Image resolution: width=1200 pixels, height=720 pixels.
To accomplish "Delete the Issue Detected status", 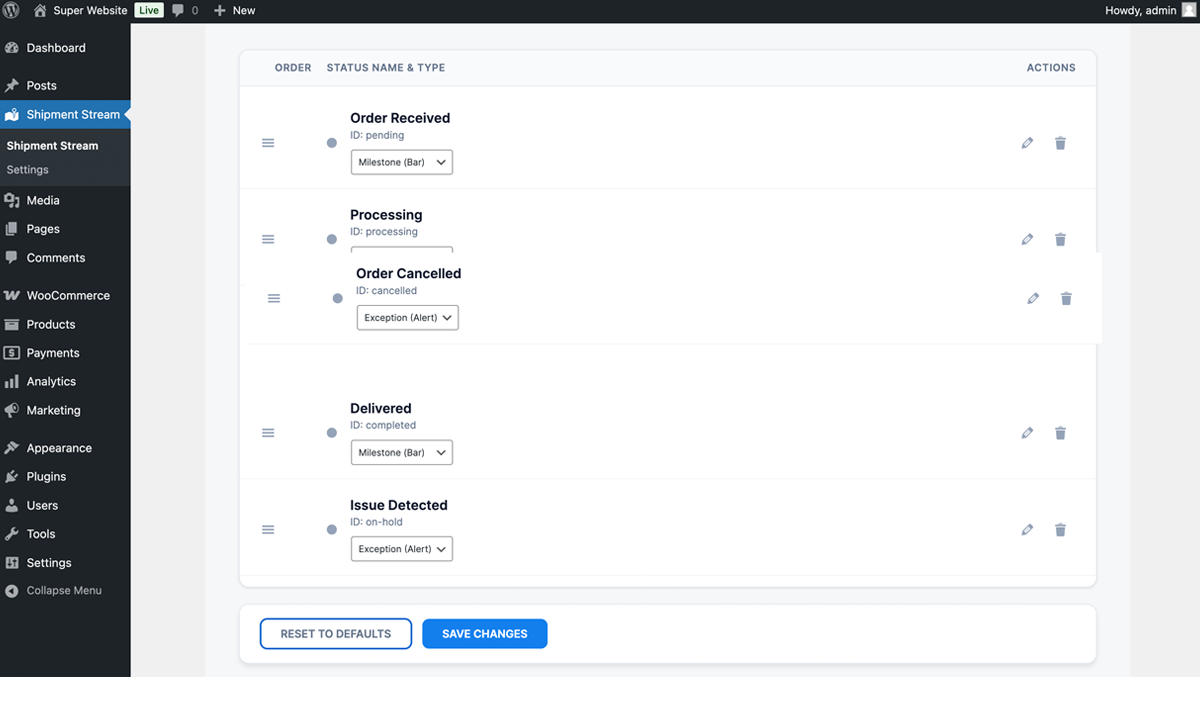I will [x=1060, y=529].
